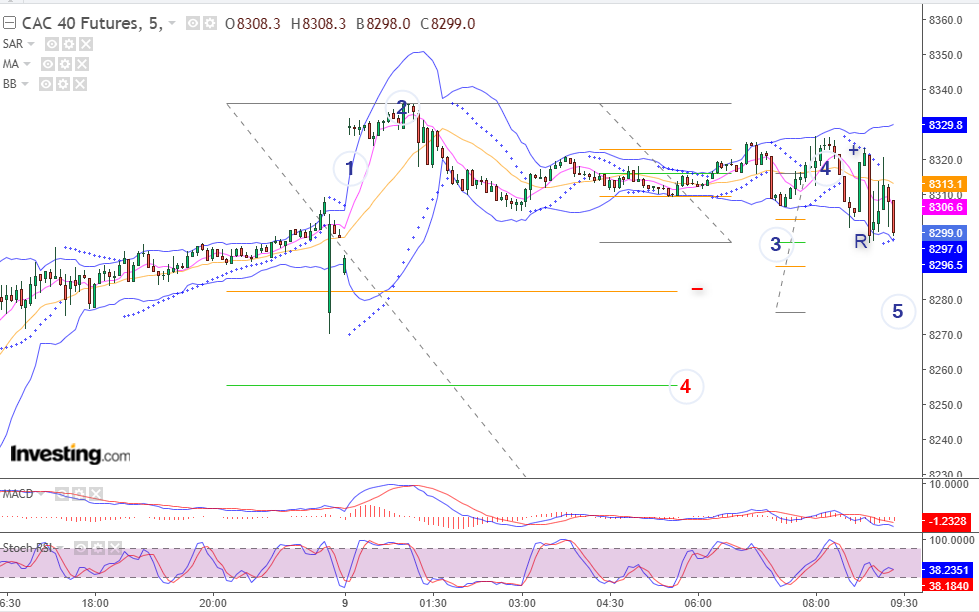The width and height of the screenshot is (979, 612).
Task: Hide the BB indicator with eye icon
Action: pyautogui.click(x=46, y=84)
